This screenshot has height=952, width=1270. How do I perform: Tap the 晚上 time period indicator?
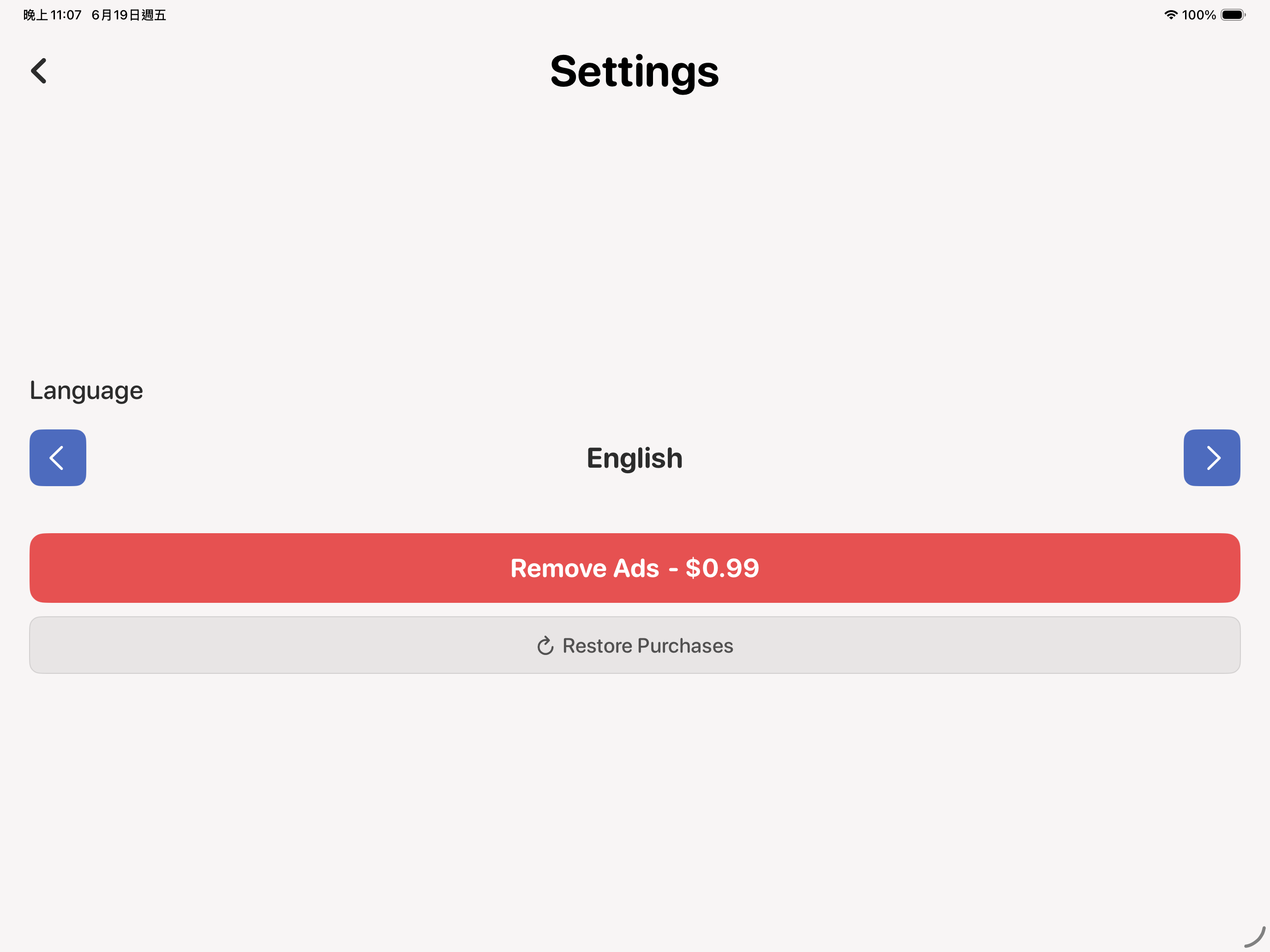point(36,15)
